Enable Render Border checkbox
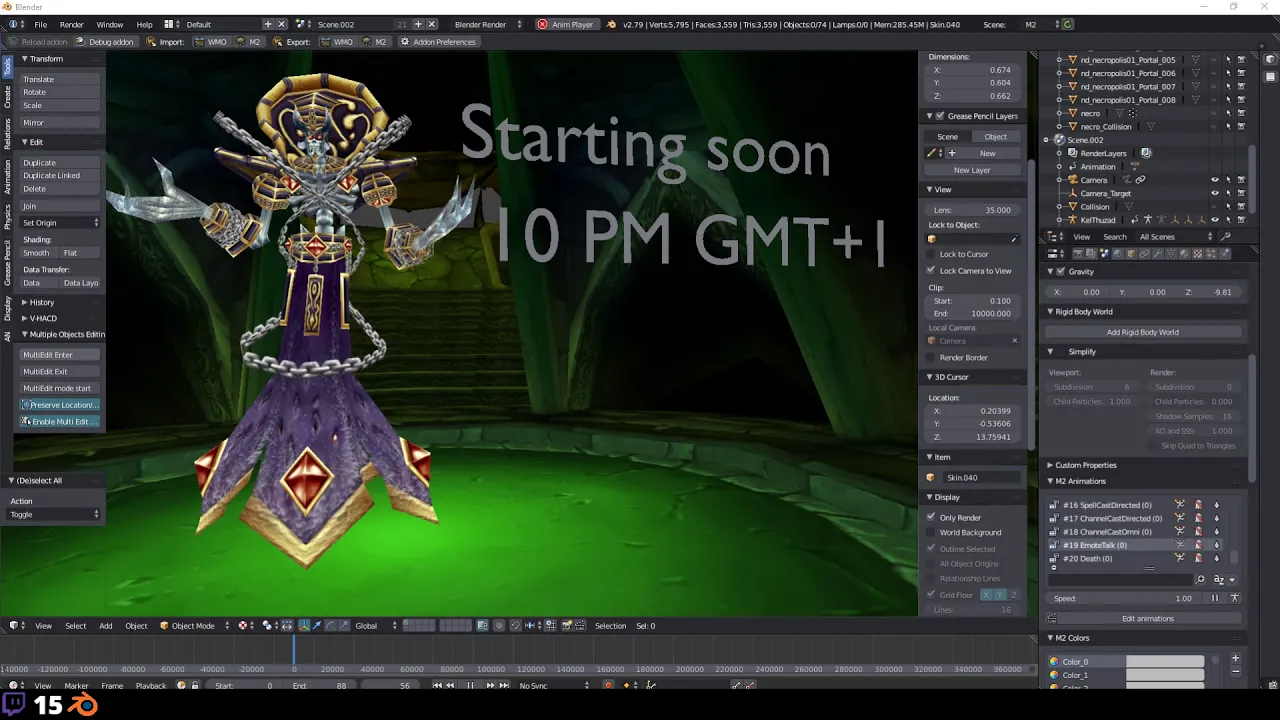This screenshot has width=1280, height=720. click(931, 357)
